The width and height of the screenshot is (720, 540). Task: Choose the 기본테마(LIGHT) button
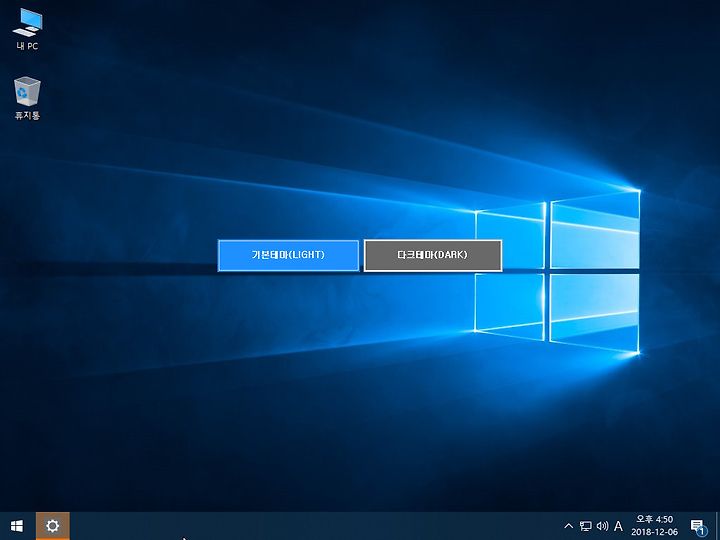coord(288,255)
